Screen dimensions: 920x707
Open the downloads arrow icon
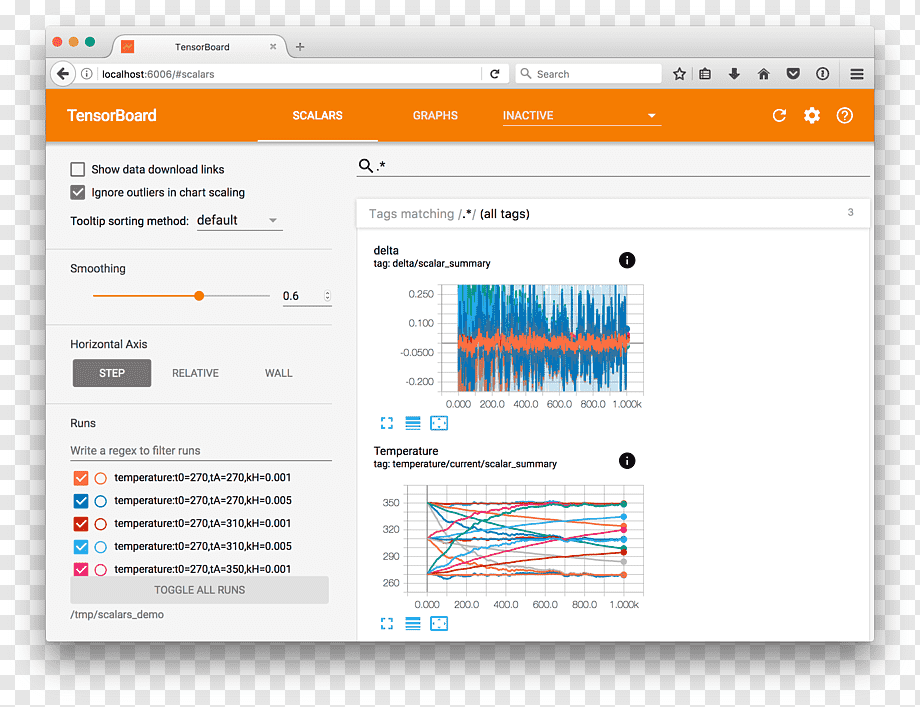pos(734,74)
